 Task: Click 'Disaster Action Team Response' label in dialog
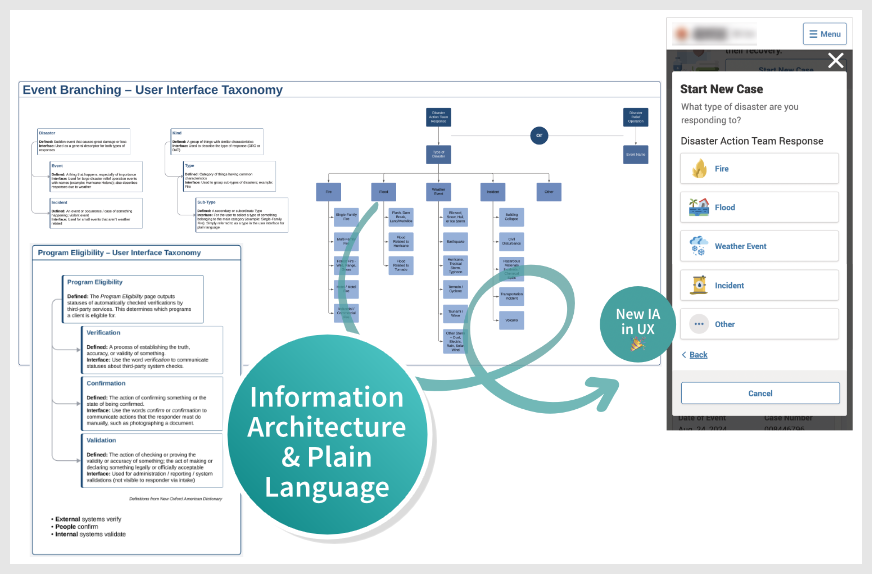(x=752, y=141)
